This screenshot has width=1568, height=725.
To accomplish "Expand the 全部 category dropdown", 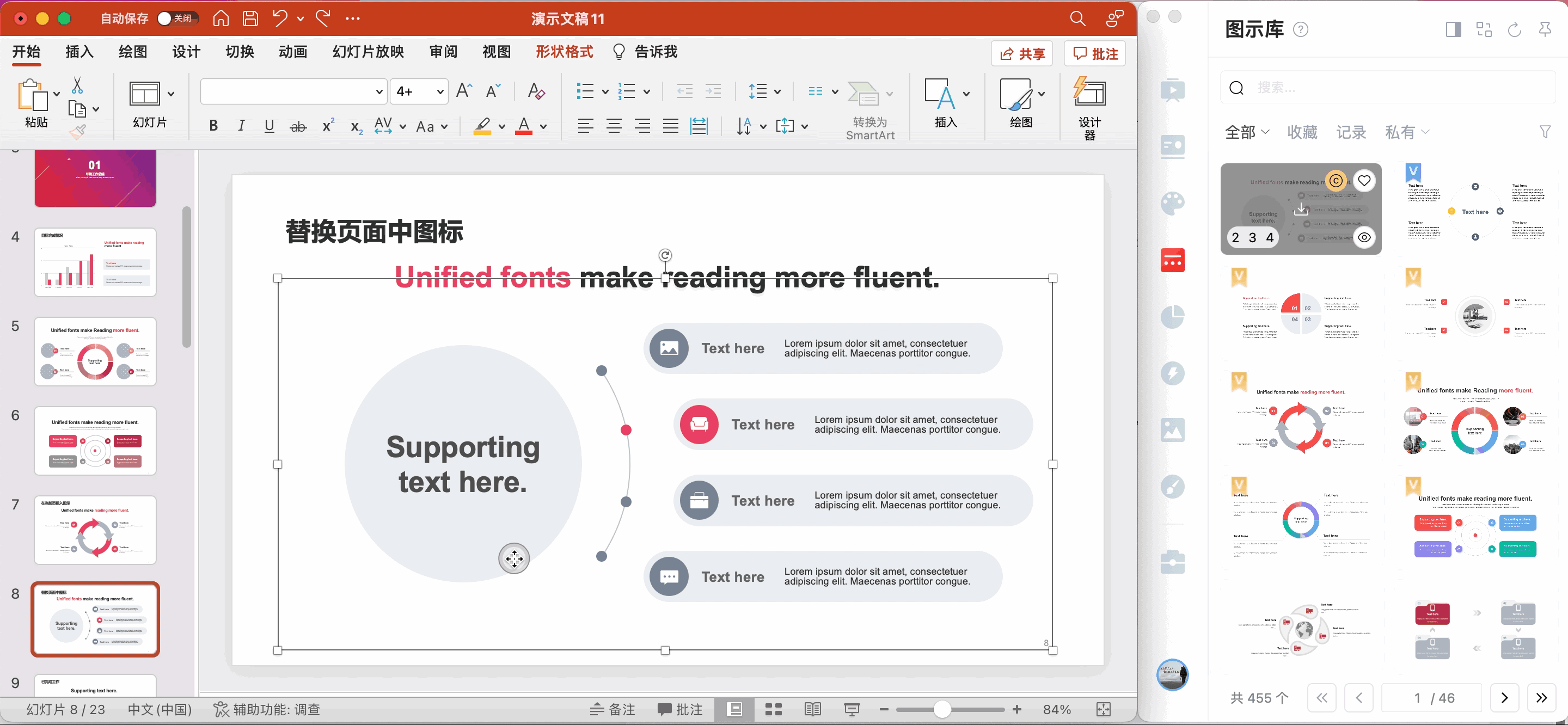I will click(x=1247, y=132).
